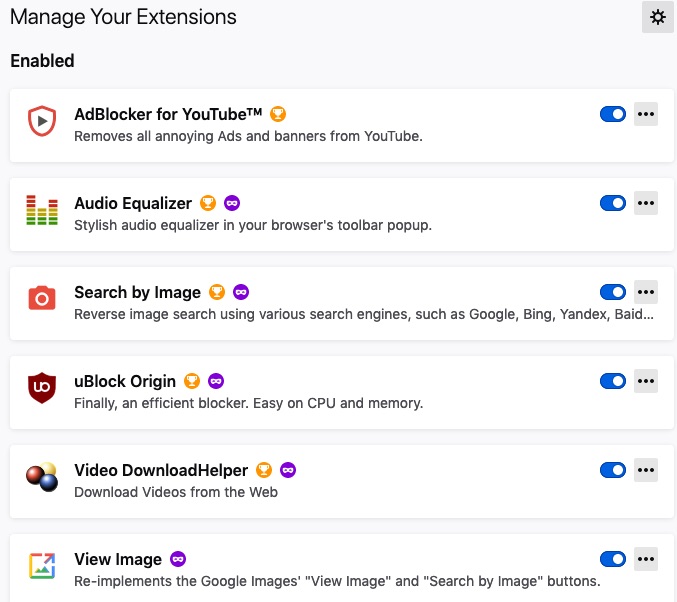
Task: Click "Finally, an efficient blocker" description
Action: pyautogui.click(x=249, y=403)
